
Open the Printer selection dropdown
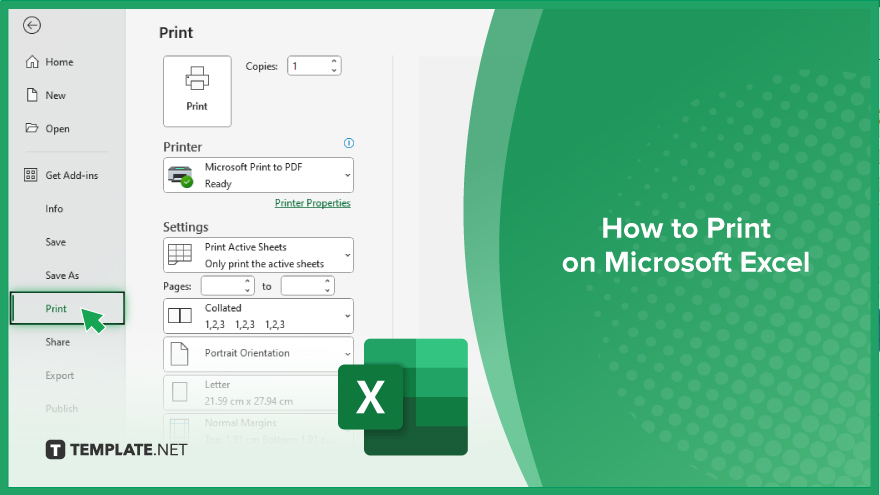[258, 175]
